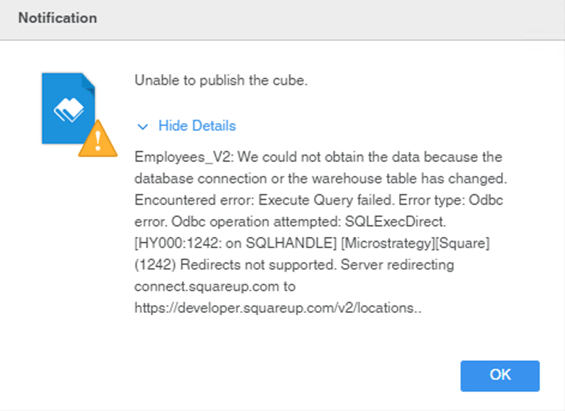This screenshot has height=411, width=565.
Task: Click the 'Error type: Odbc' text
Action: pyautogui.click(x=451, y=200)
